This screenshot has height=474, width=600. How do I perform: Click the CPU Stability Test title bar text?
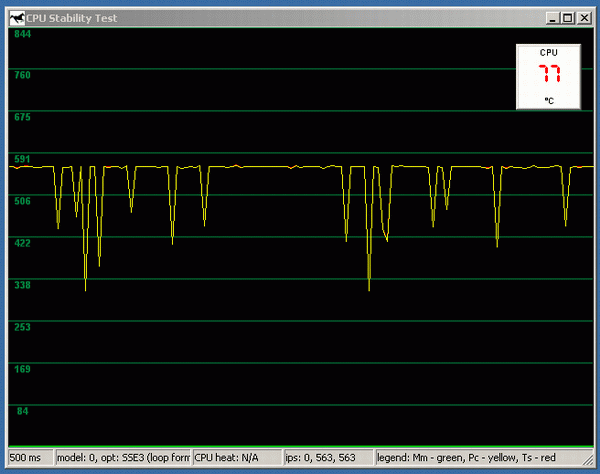[68, 16]
